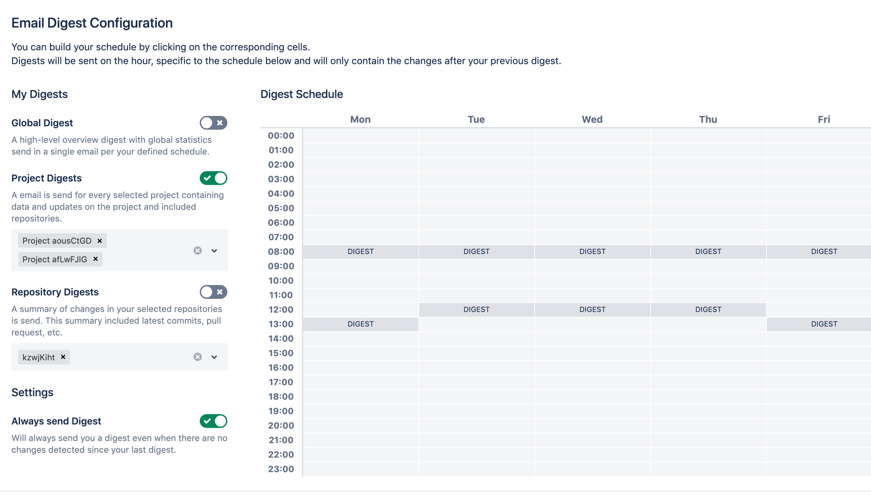
Task: Remove the Project aousCtGD tag
Action: coord(100,241)
